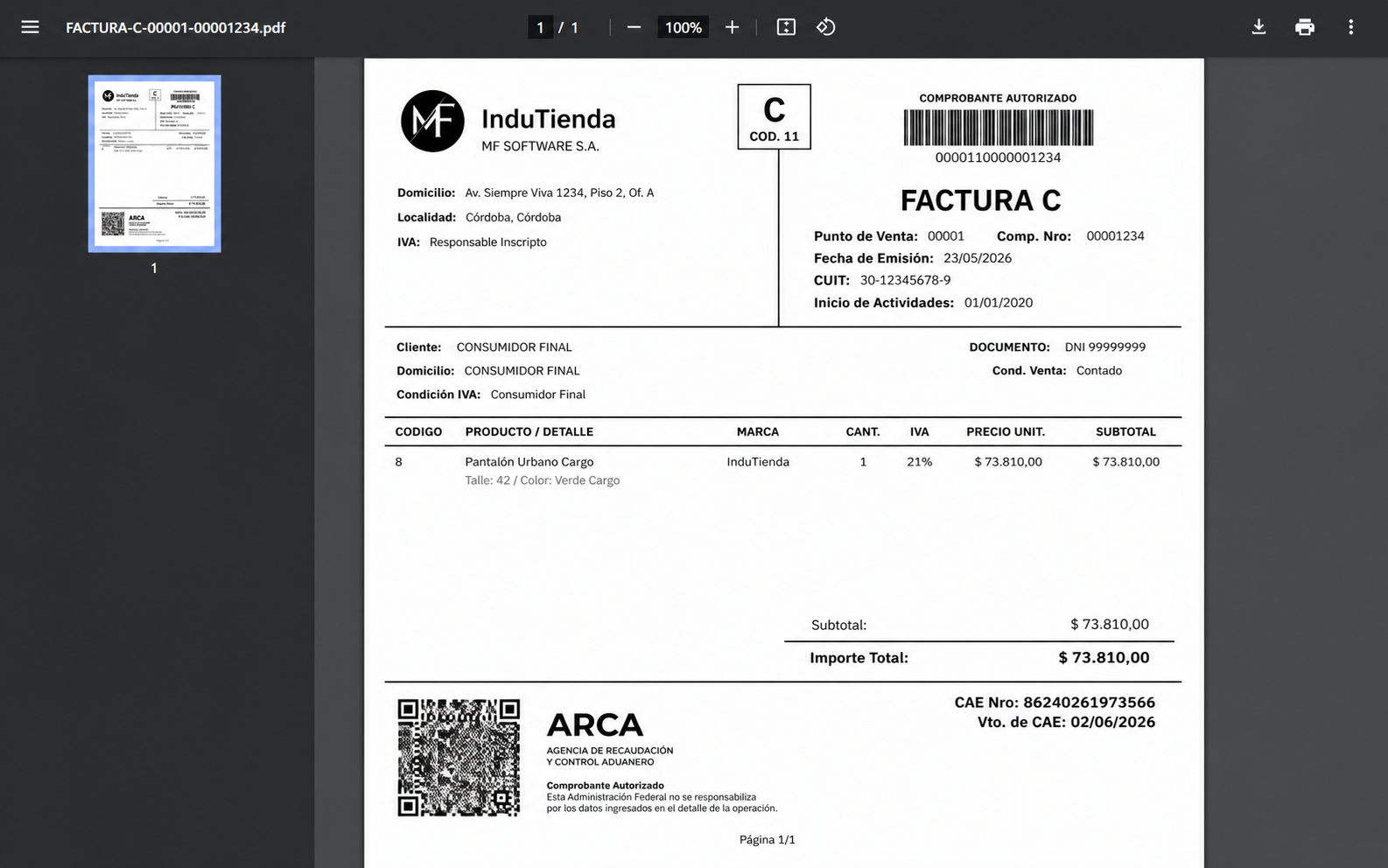Click the barcode number 0000110000001234
This screenshot has width=1388, height=868.
coord(998,157)
